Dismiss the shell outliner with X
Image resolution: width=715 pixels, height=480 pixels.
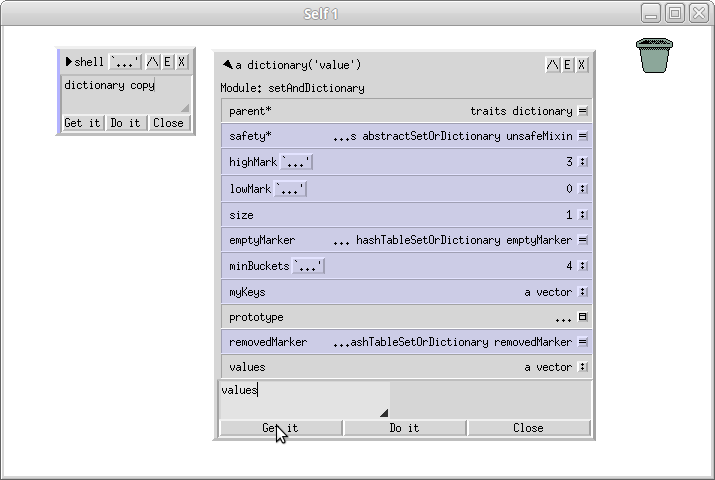(x=181, y=62)
